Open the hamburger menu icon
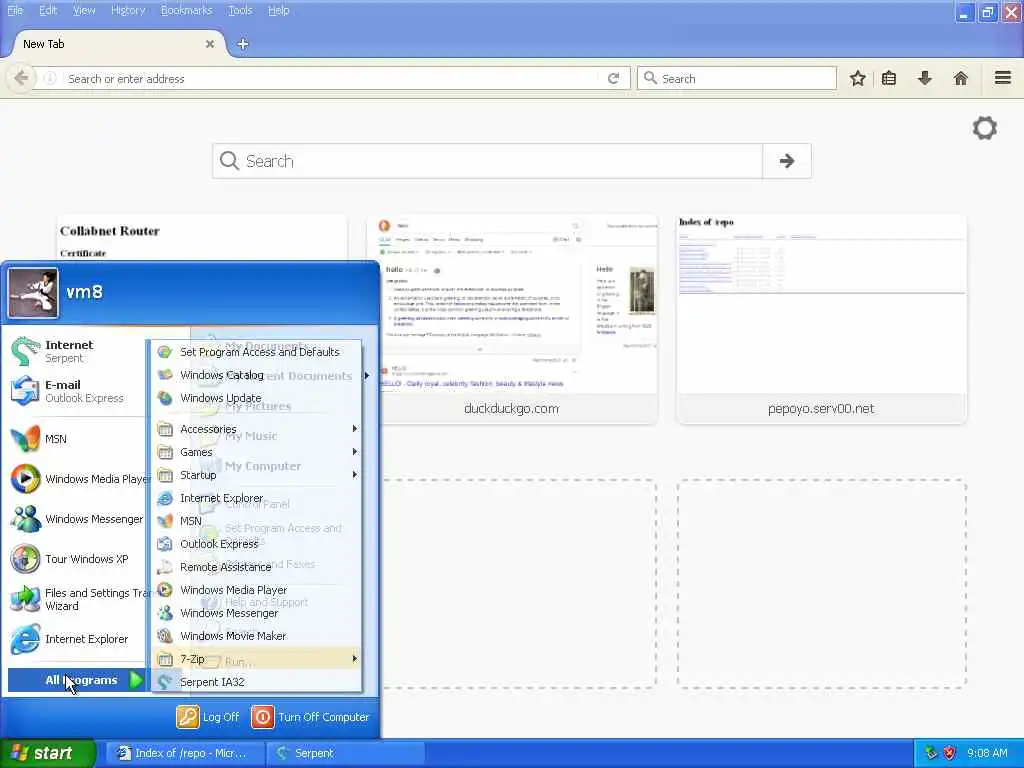The image size is (1024, 768). coord(1003,78)
